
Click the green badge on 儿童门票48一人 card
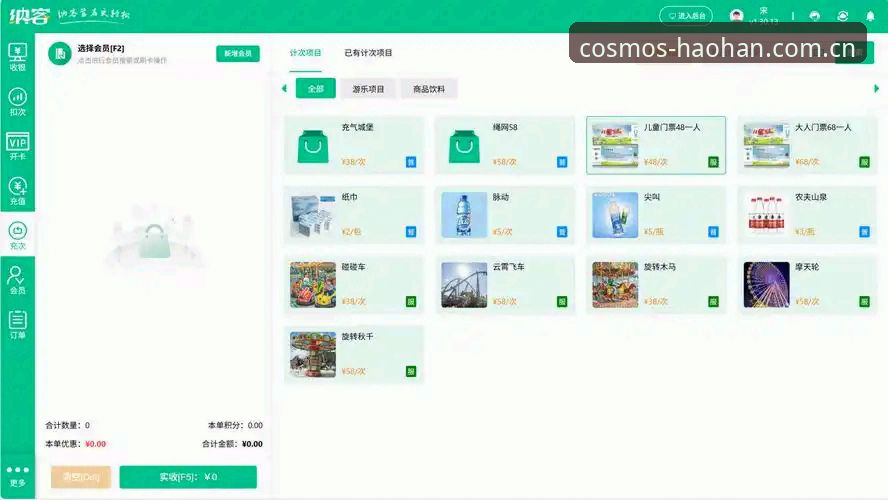click(x=714, y=162)
